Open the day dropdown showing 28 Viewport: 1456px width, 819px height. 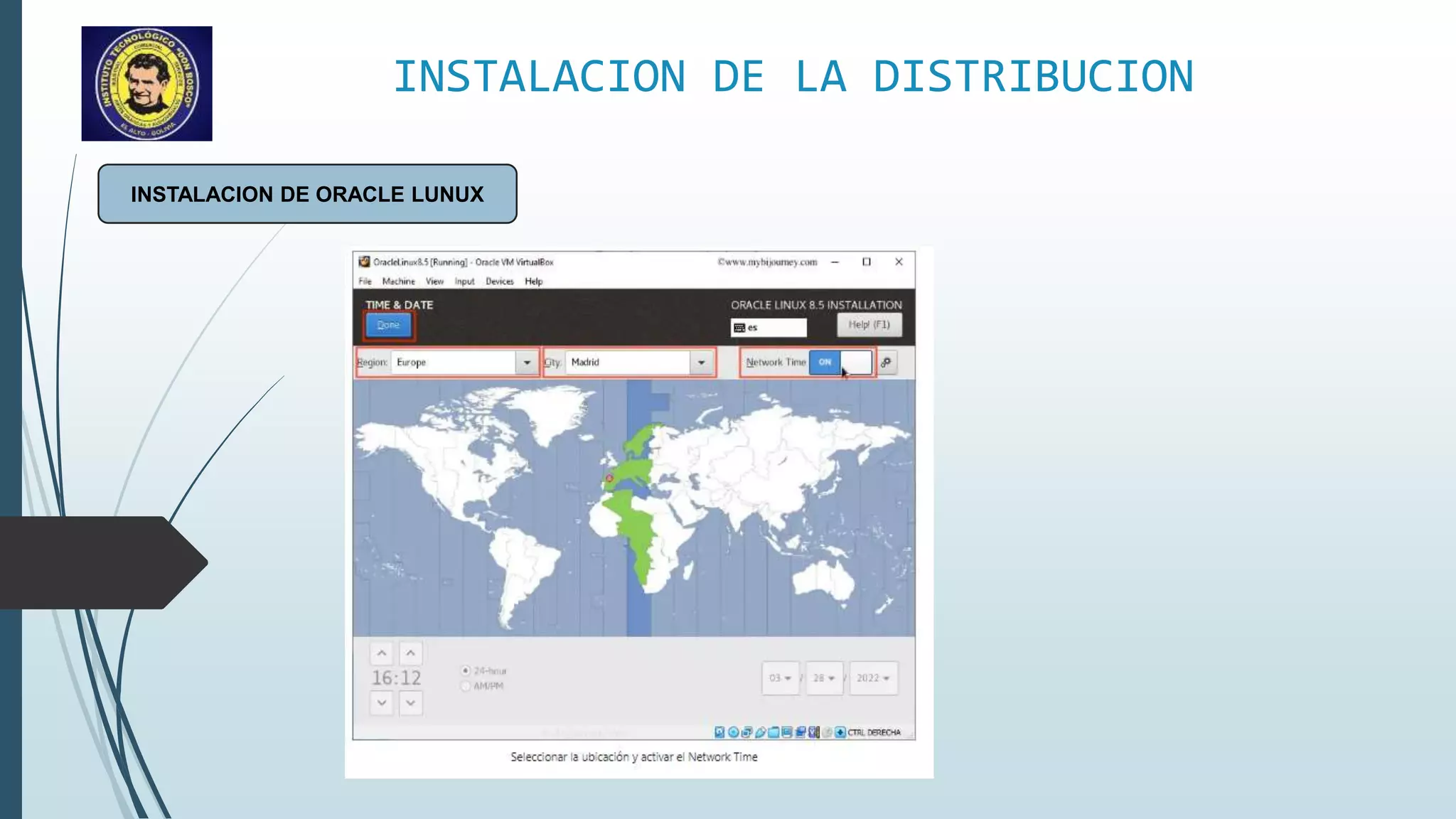[825, 678]
